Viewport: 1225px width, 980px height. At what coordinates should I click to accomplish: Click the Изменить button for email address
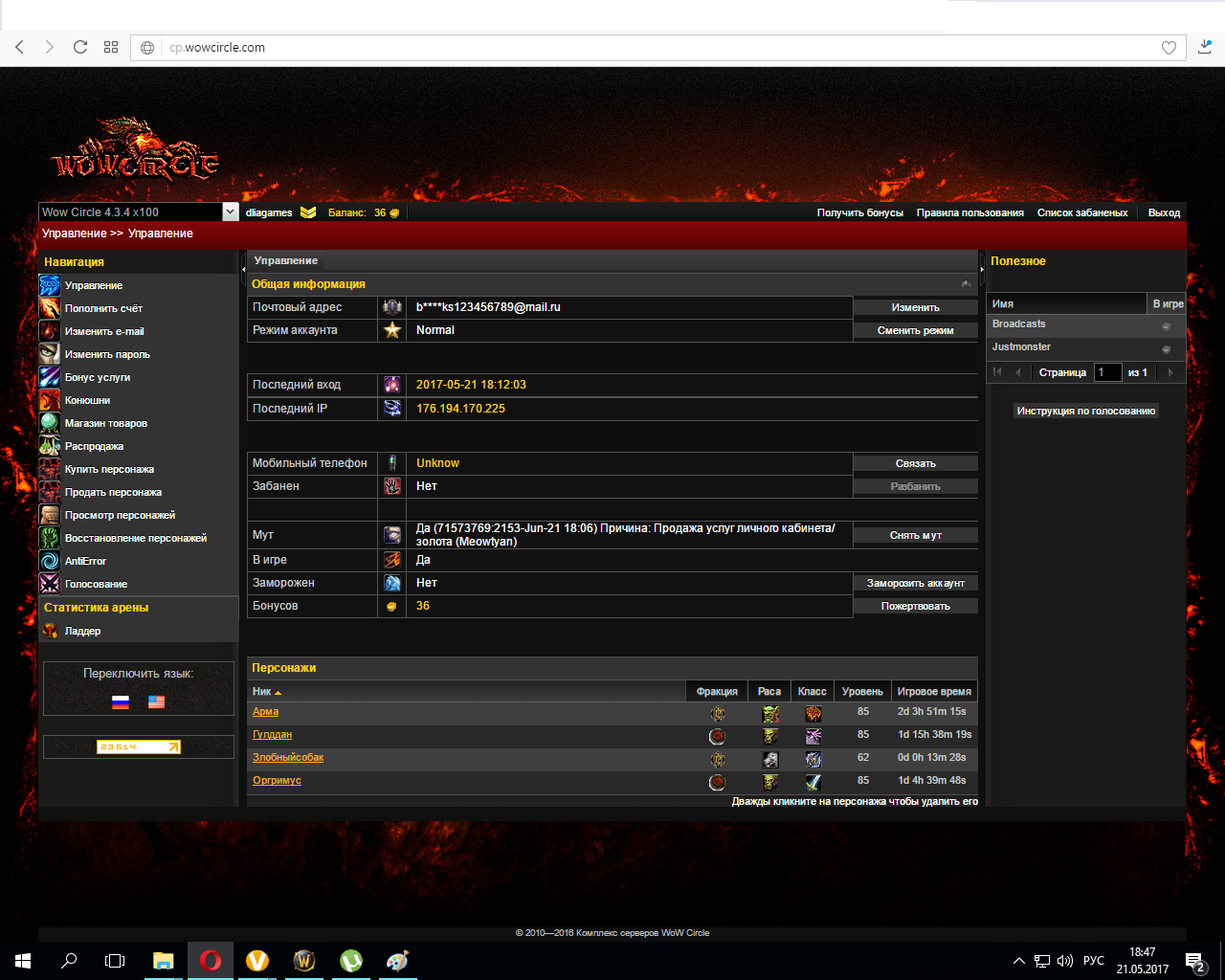click(x=915, y=307)
